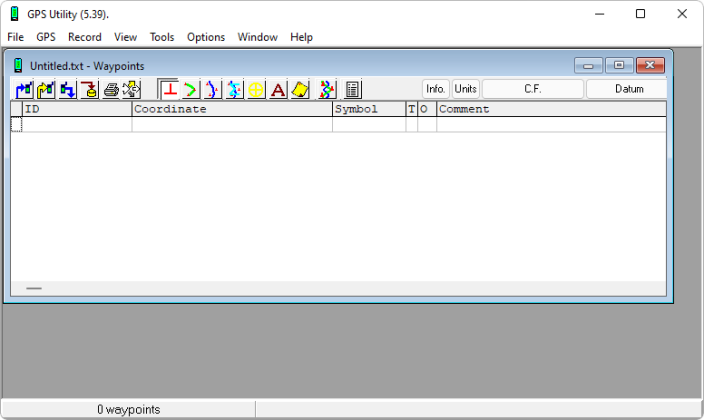Viewport: 704px width, 420px height.
Task: Click the Comment column header
Action: [x=551, y=109]
